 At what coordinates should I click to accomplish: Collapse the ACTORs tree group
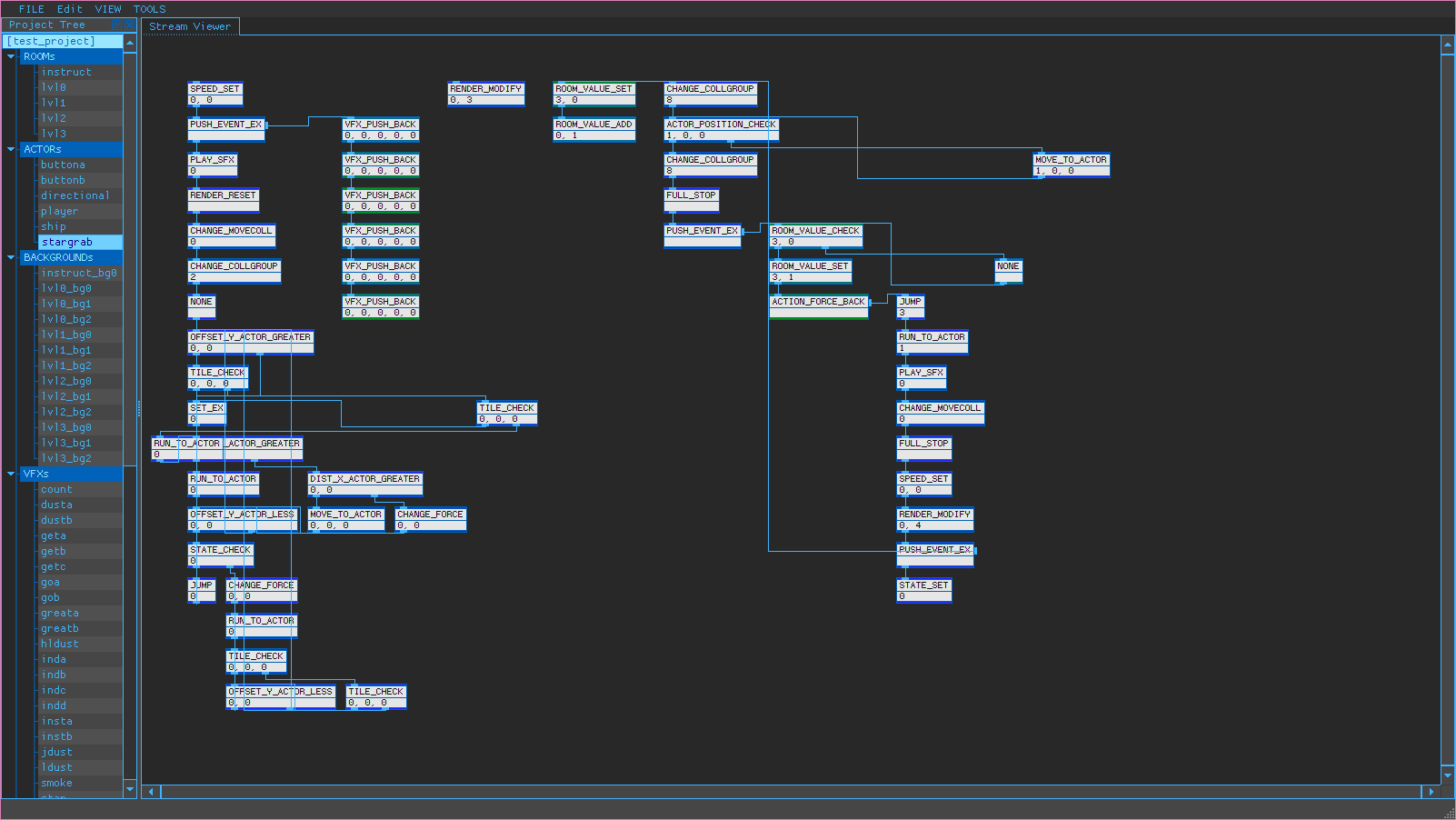(x=11, y=149)
